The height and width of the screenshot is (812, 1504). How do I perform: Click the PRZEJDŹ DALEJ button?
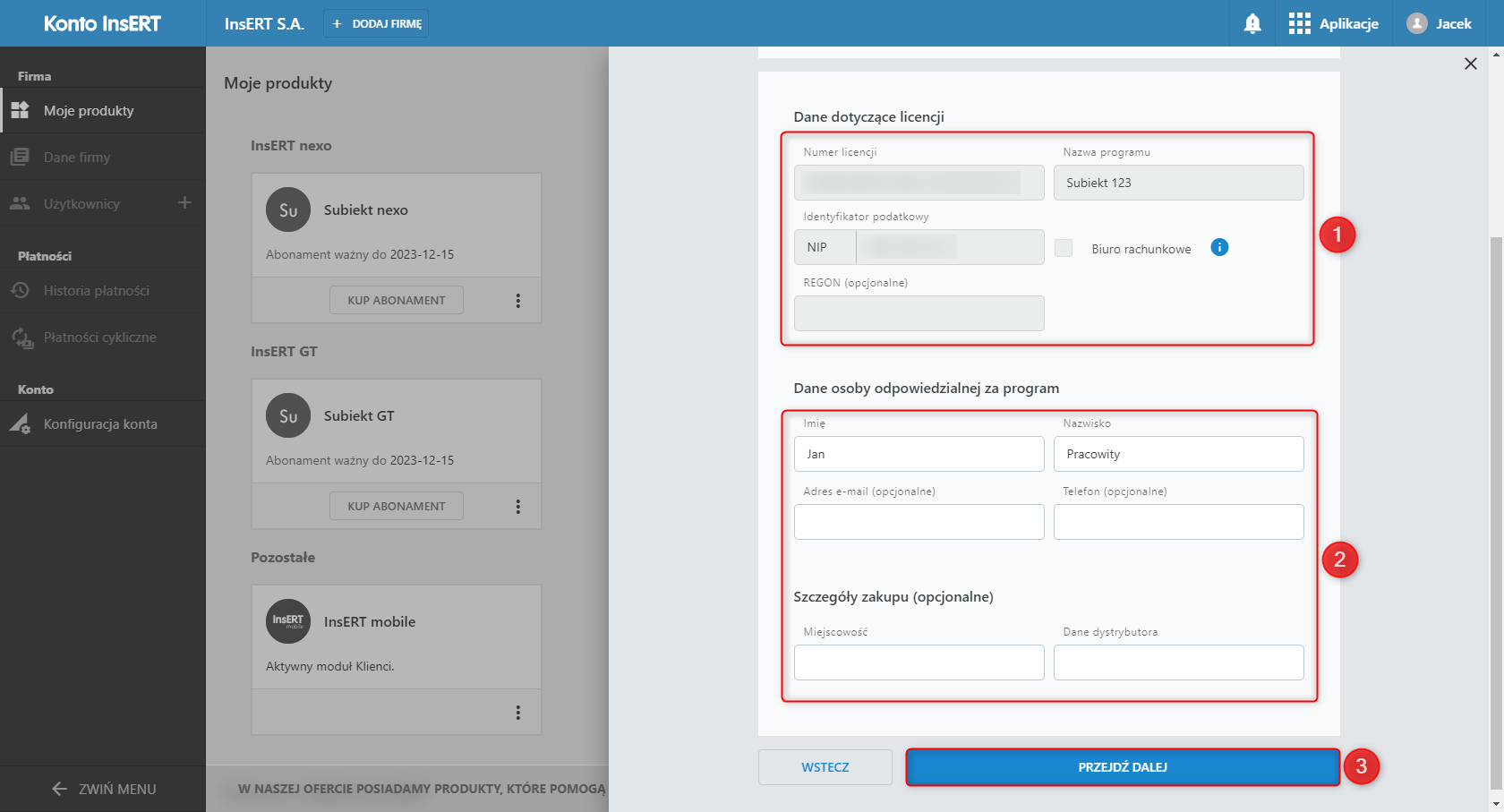point(1123,767)
